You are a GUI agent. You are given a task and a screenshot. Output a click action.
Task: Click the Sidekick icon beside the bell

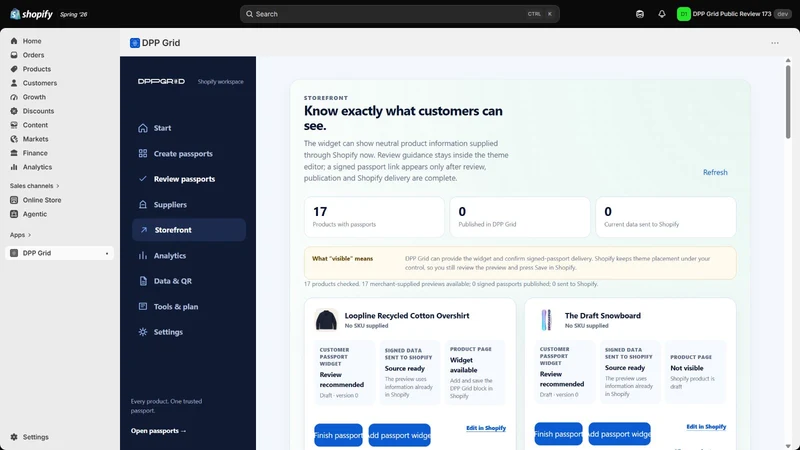pos(640,14)
